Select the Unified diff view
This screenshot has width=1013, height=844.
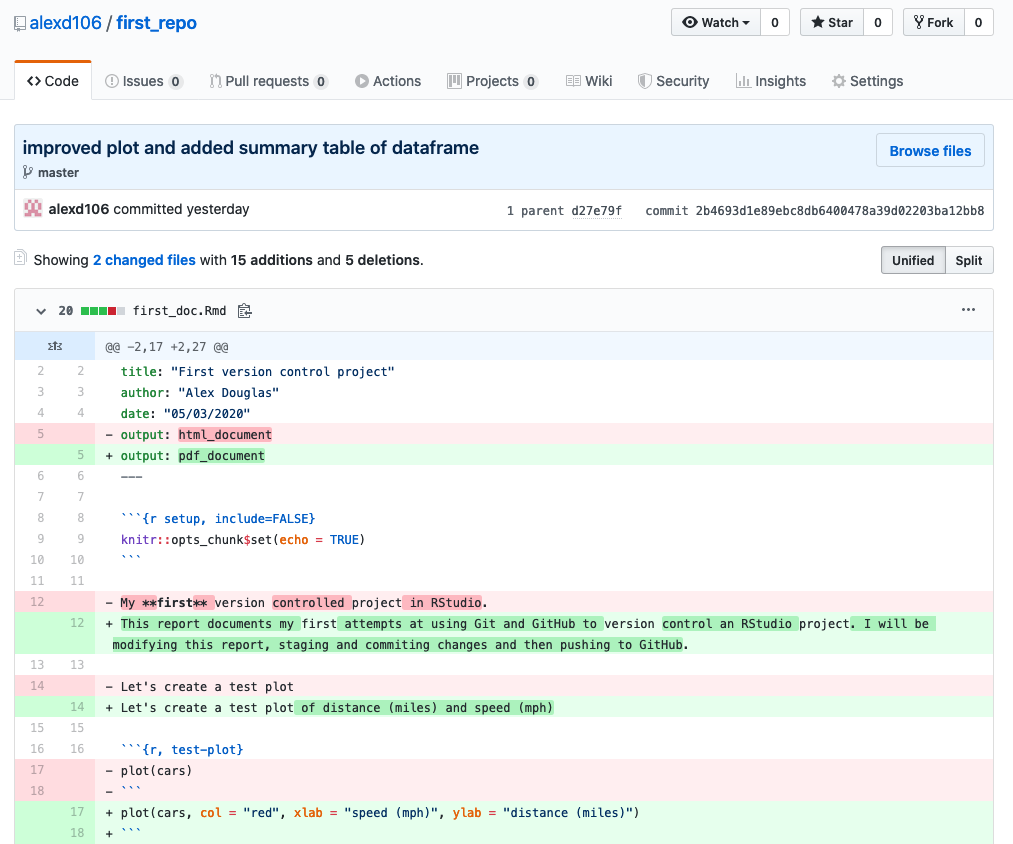[912, 260]
